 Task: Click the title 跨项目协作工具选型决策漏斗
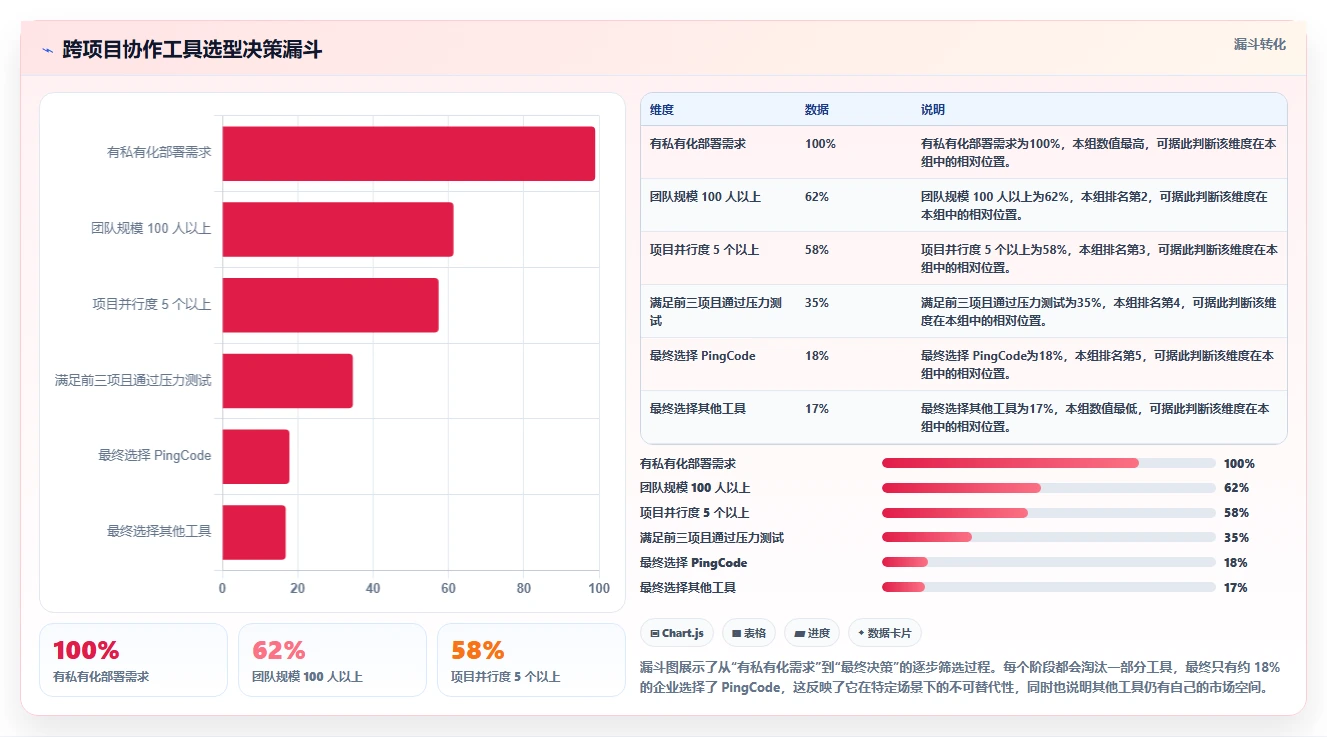click(192, 50)
